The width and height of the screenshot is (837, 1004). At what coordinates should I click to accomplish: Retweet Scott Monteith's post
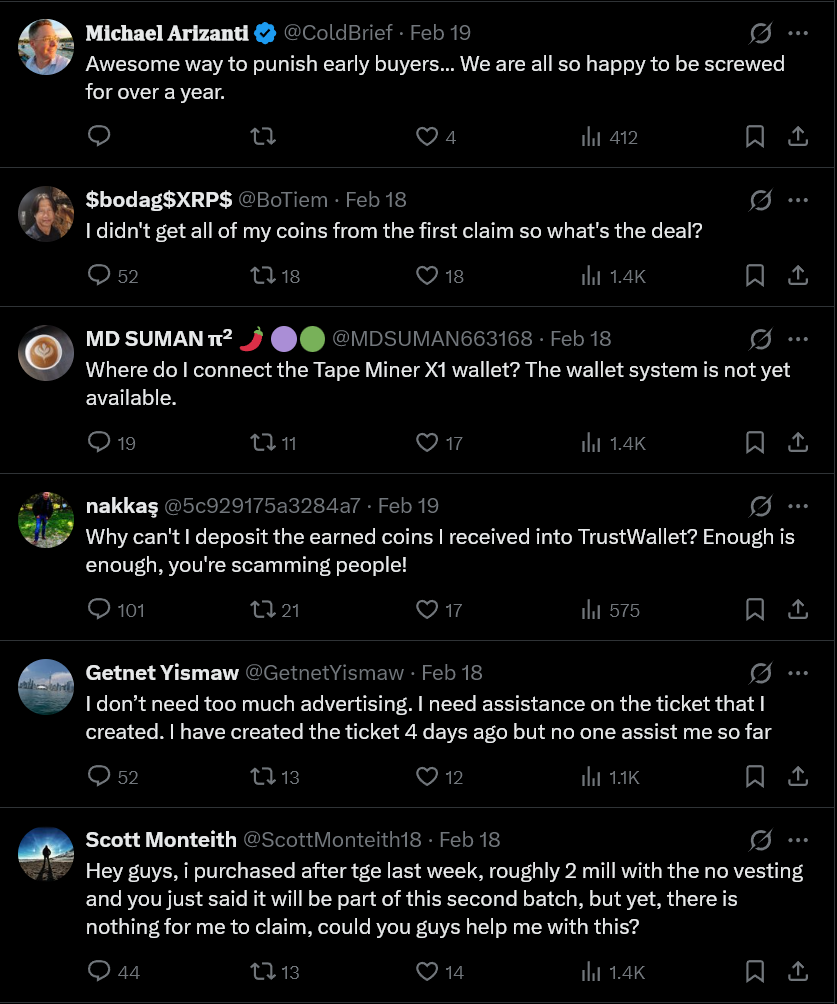click(x=264, y=971)
